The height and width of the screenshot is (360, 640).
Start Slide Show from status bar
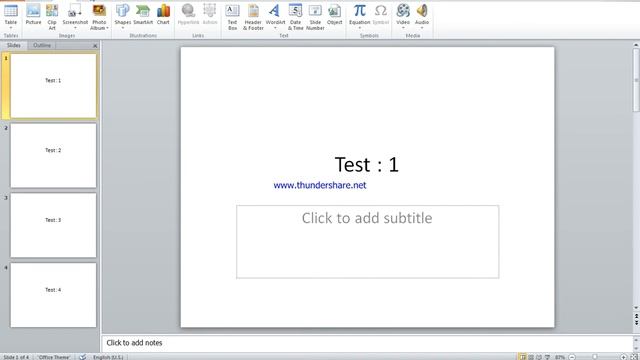point(547,357)
